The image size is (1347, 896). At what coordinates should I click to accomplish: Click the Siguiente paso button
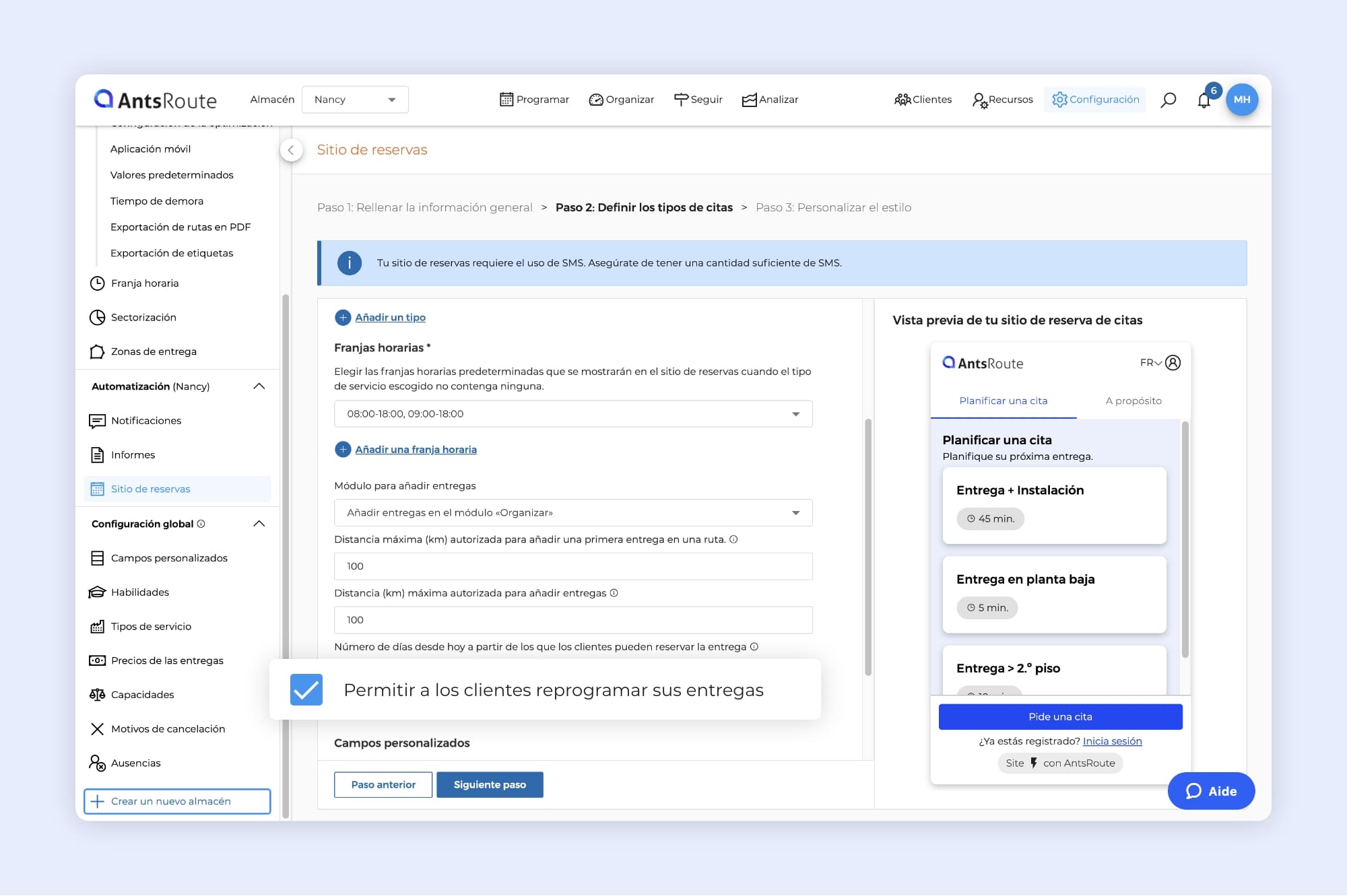point(490,785)
